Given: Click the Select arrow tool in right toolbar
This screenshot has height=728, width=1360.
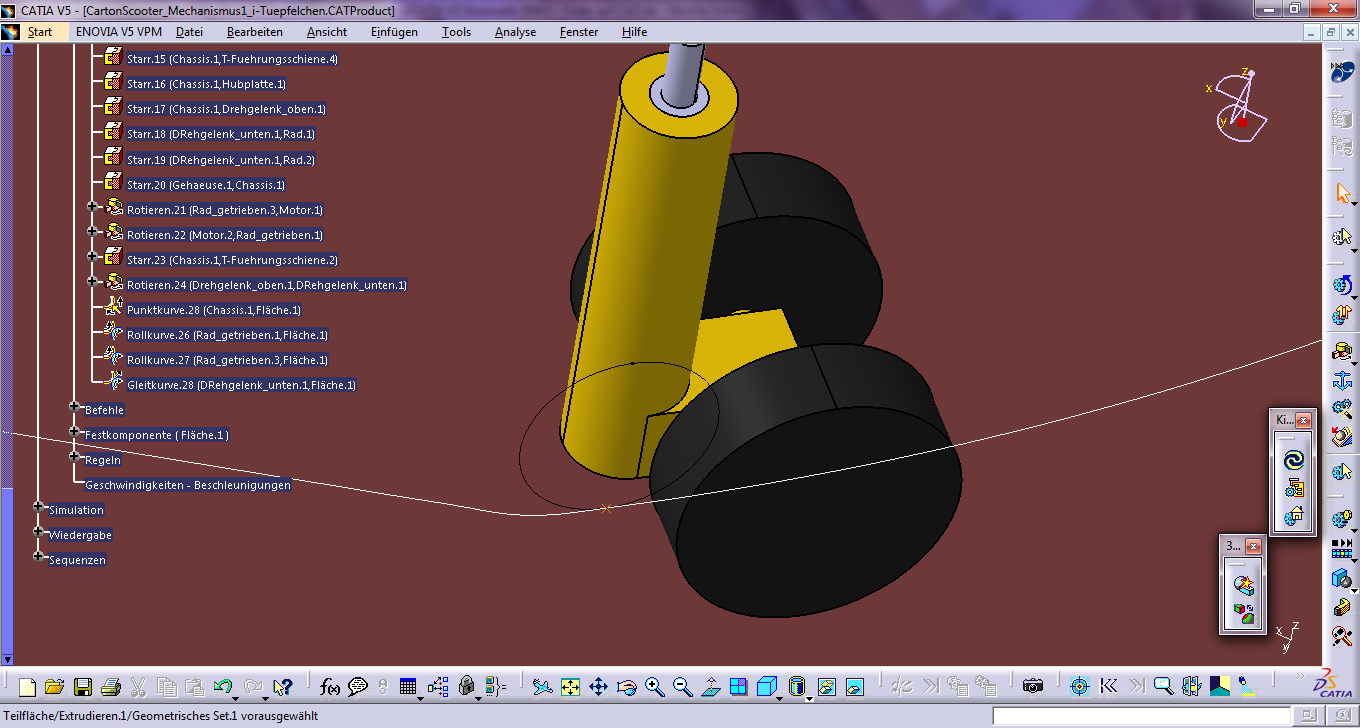Looking at the screenshot, I should (1343, 193).
